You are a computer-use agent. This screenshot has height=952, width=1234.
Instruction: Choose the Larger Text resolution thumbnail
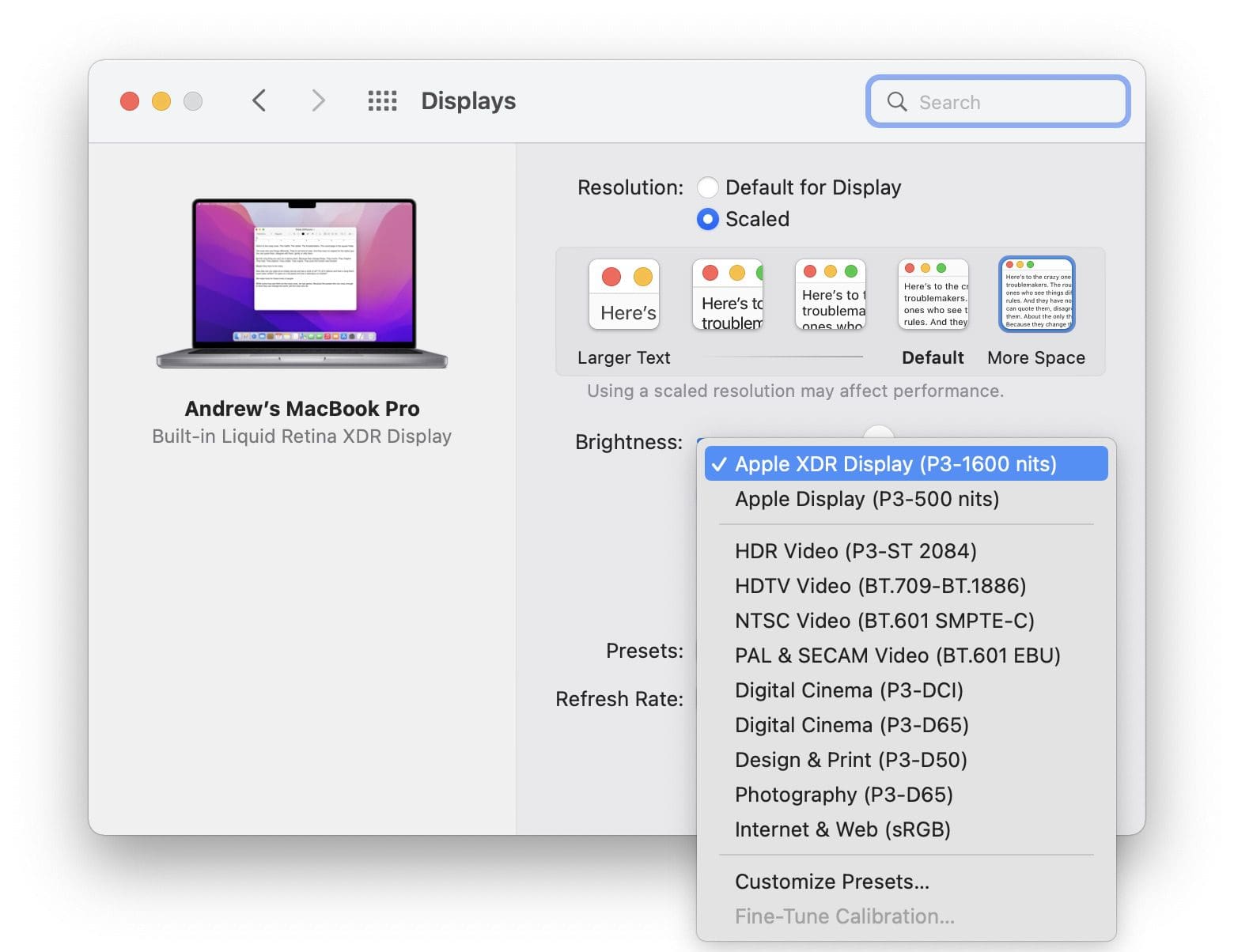[x=624, y=294]
